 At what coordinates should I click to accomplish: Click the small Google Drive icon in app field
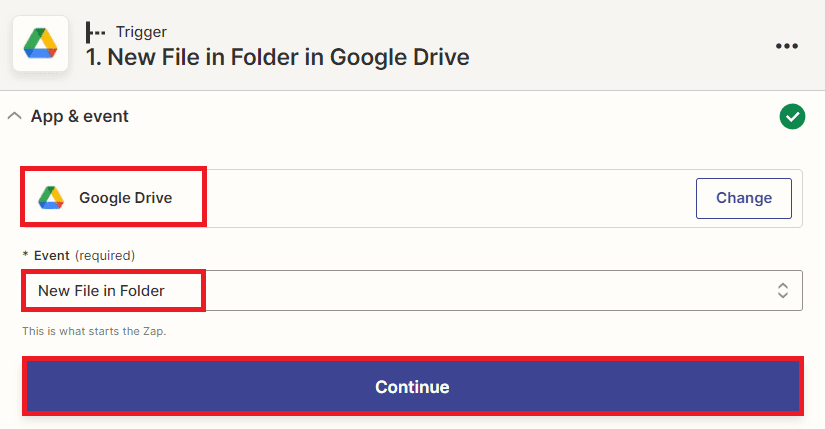(51, 198)
